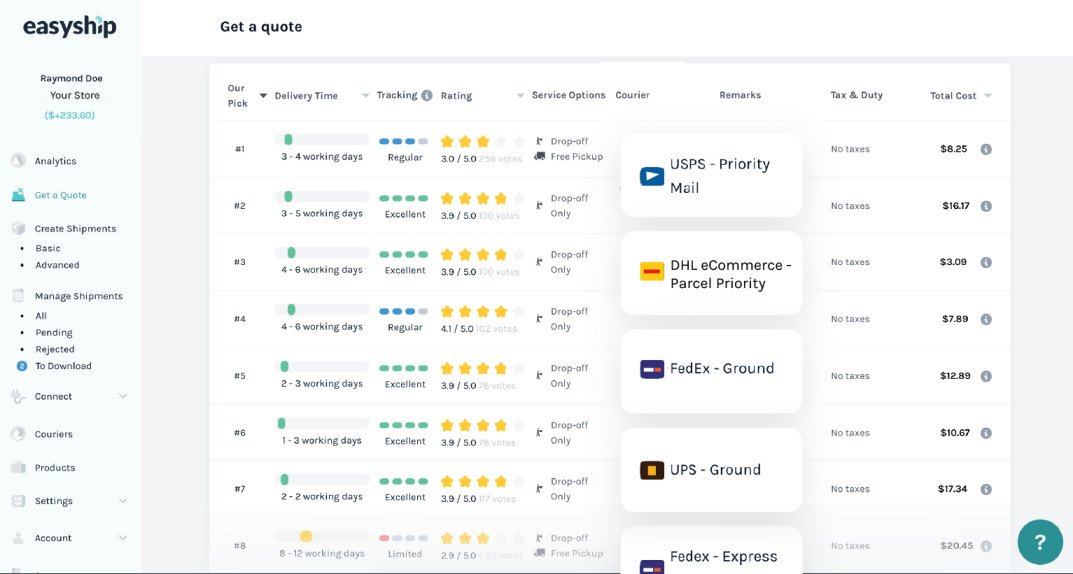1073x574 pixels.
Task: Click the easyship logo
Action: click(69, 26)
